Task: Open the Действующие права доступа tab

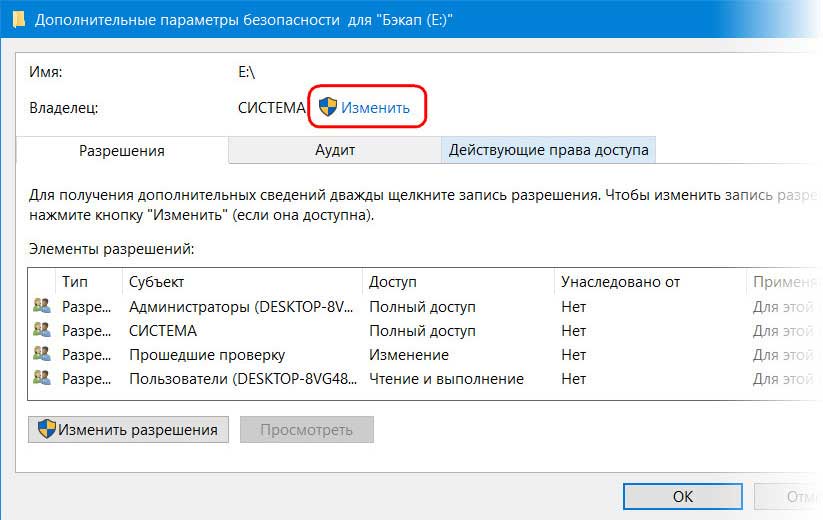Action: point(548,150)
